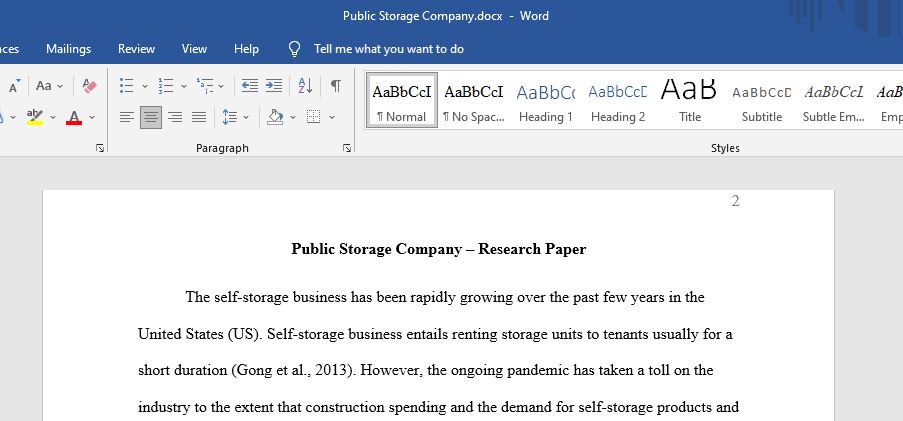The height and width of the screenshot is (421, 903).
Task: Open the Numbering dropdown arrow
Action: click(x=184, y=86)
